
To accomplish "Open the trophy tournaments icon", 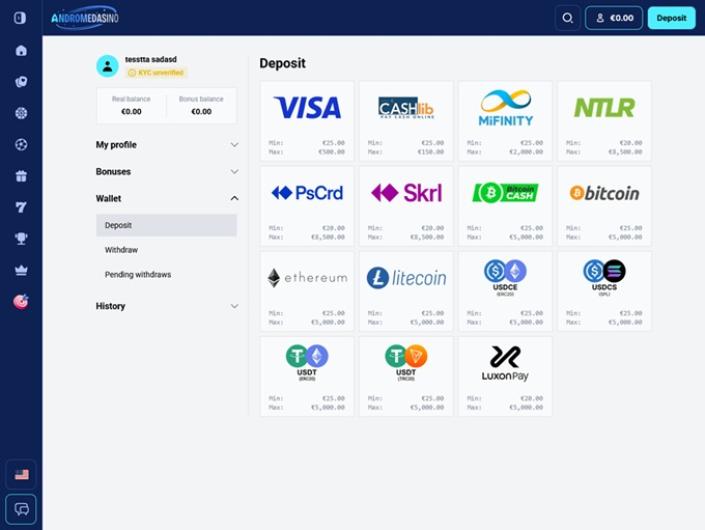I will [21, 238].
